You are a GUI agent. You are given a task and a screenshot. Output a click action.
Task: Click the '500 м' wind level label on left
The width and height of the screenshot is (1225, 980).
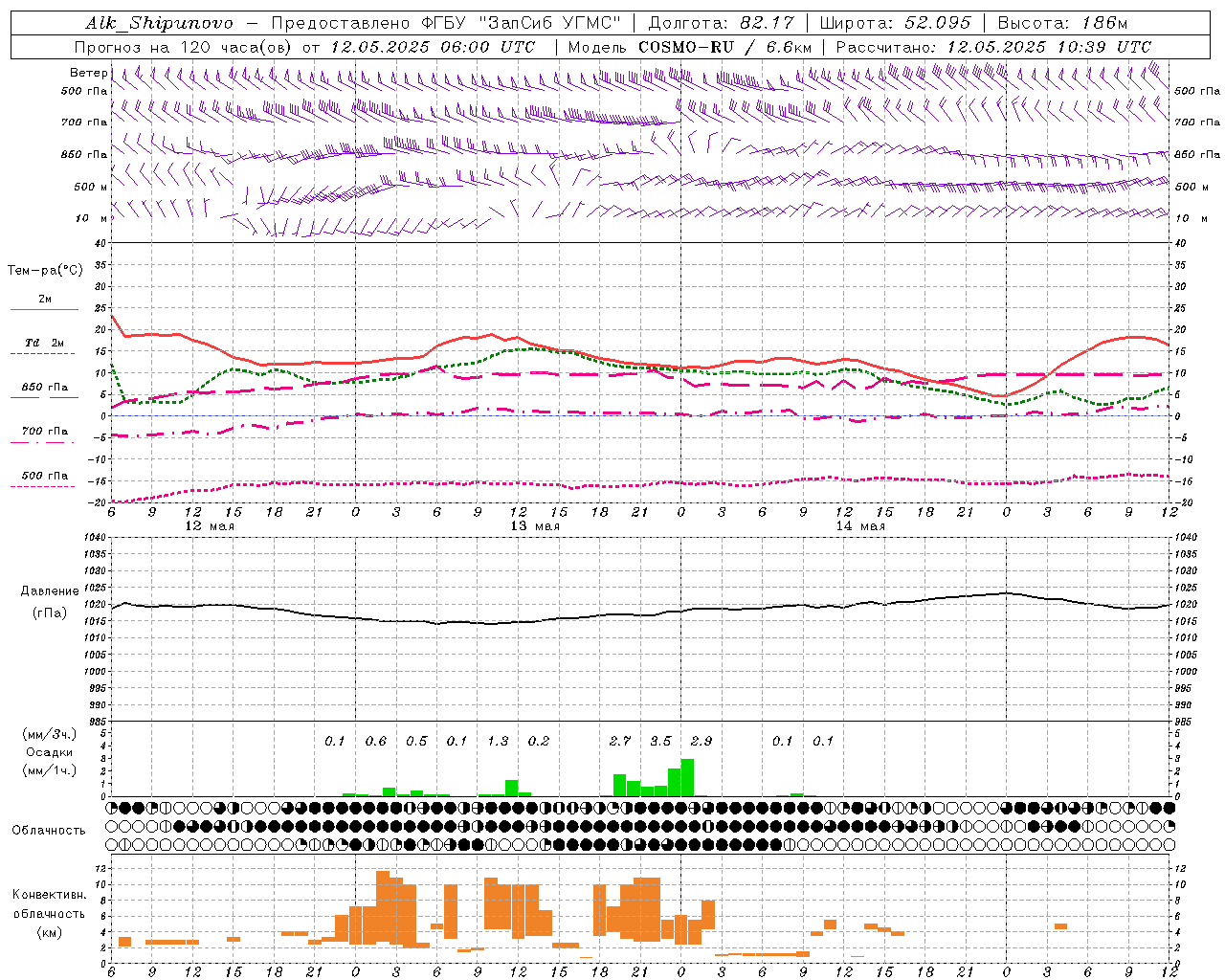coord(91,187)
